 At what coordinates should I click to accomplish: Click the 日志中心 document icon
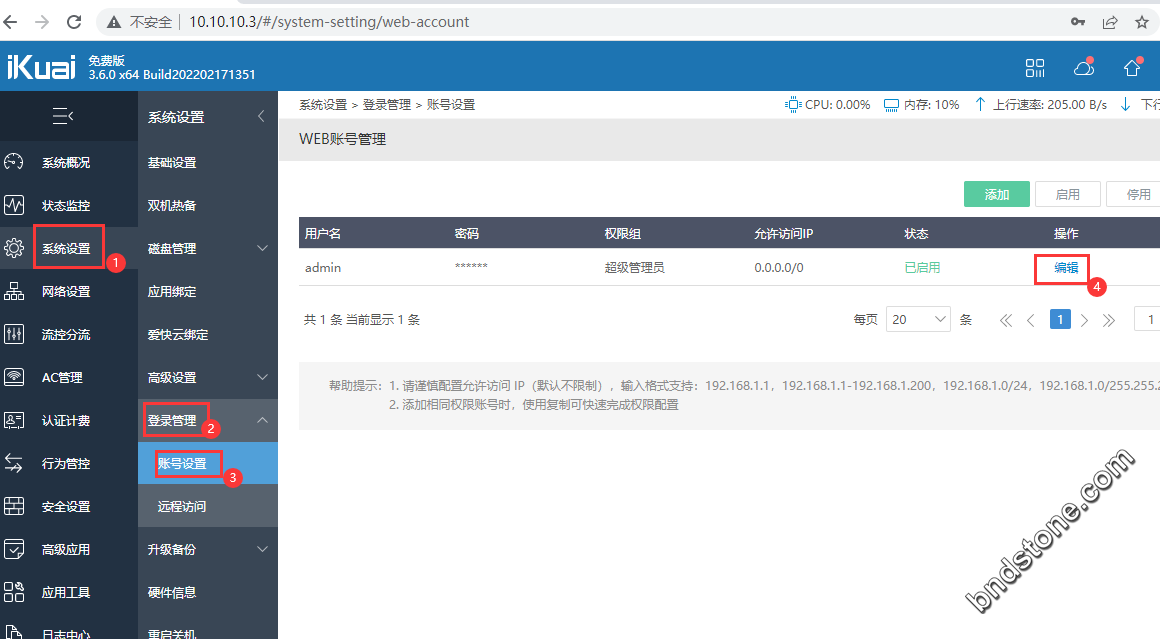point(14,632)
